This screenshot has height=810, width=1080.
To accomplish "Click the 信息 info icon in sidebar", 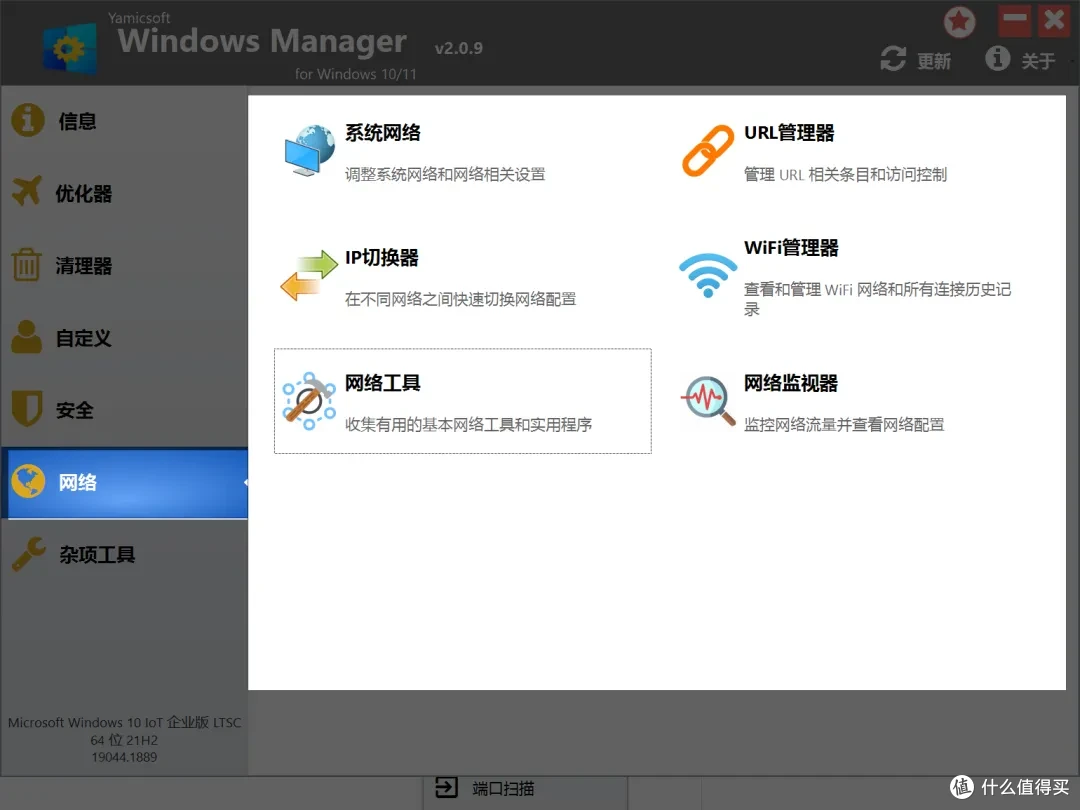I will (x=28, y=120).
